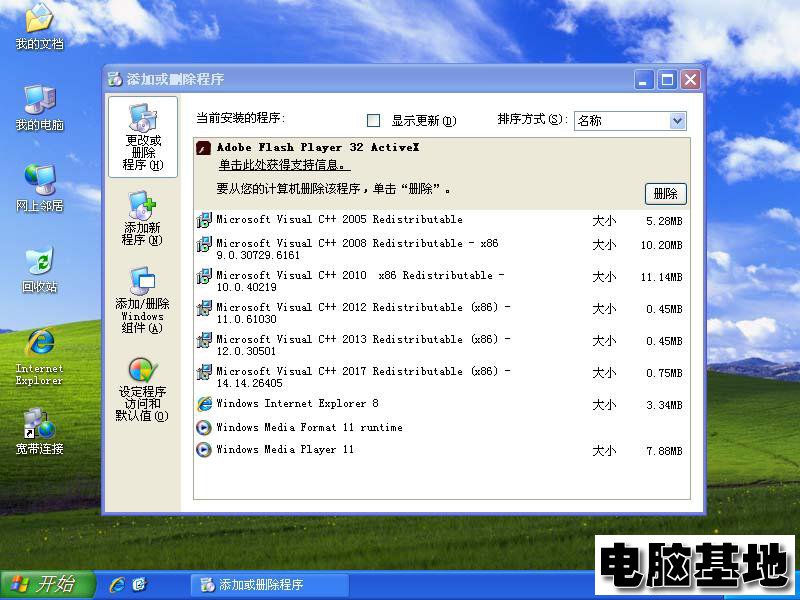The height and width of the screenshot is (600, 800).
Task: Select Visual C++ 2012 Redistributable 11.0.61030
Action: [x=442, y=313]
